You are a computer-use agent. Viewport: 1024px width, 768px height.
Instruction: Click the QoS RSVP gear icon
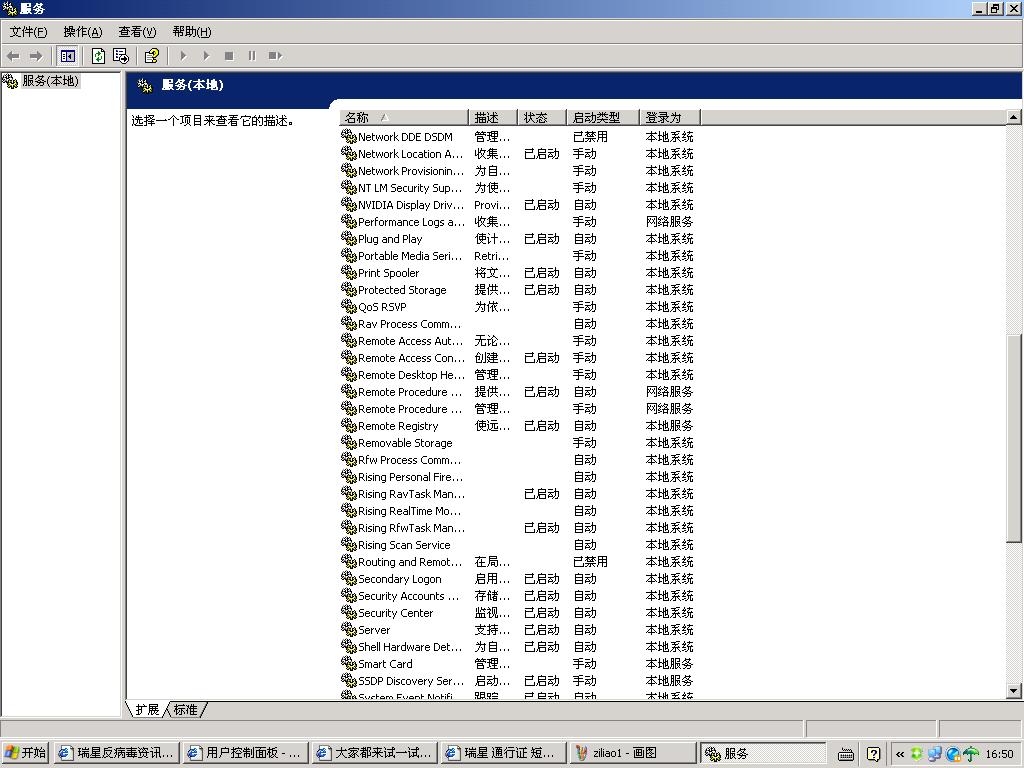[x=349, y=306]
